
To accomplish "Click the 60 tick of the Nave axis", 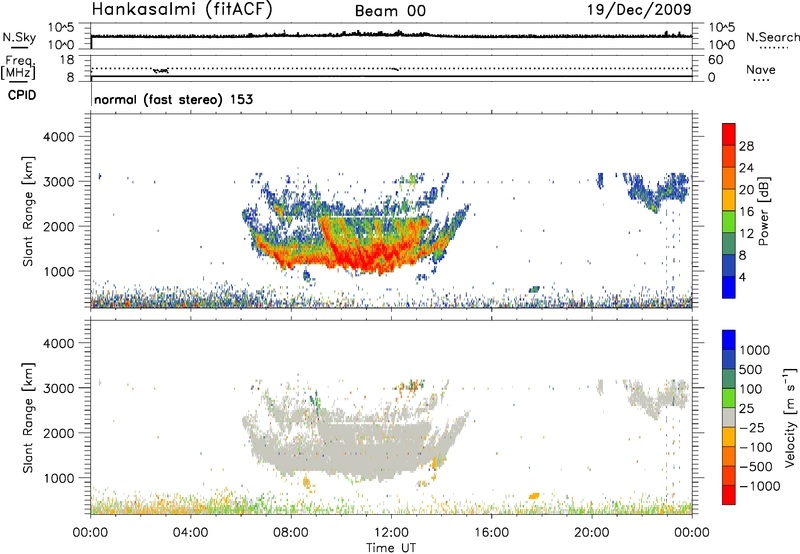I will 715,60.
